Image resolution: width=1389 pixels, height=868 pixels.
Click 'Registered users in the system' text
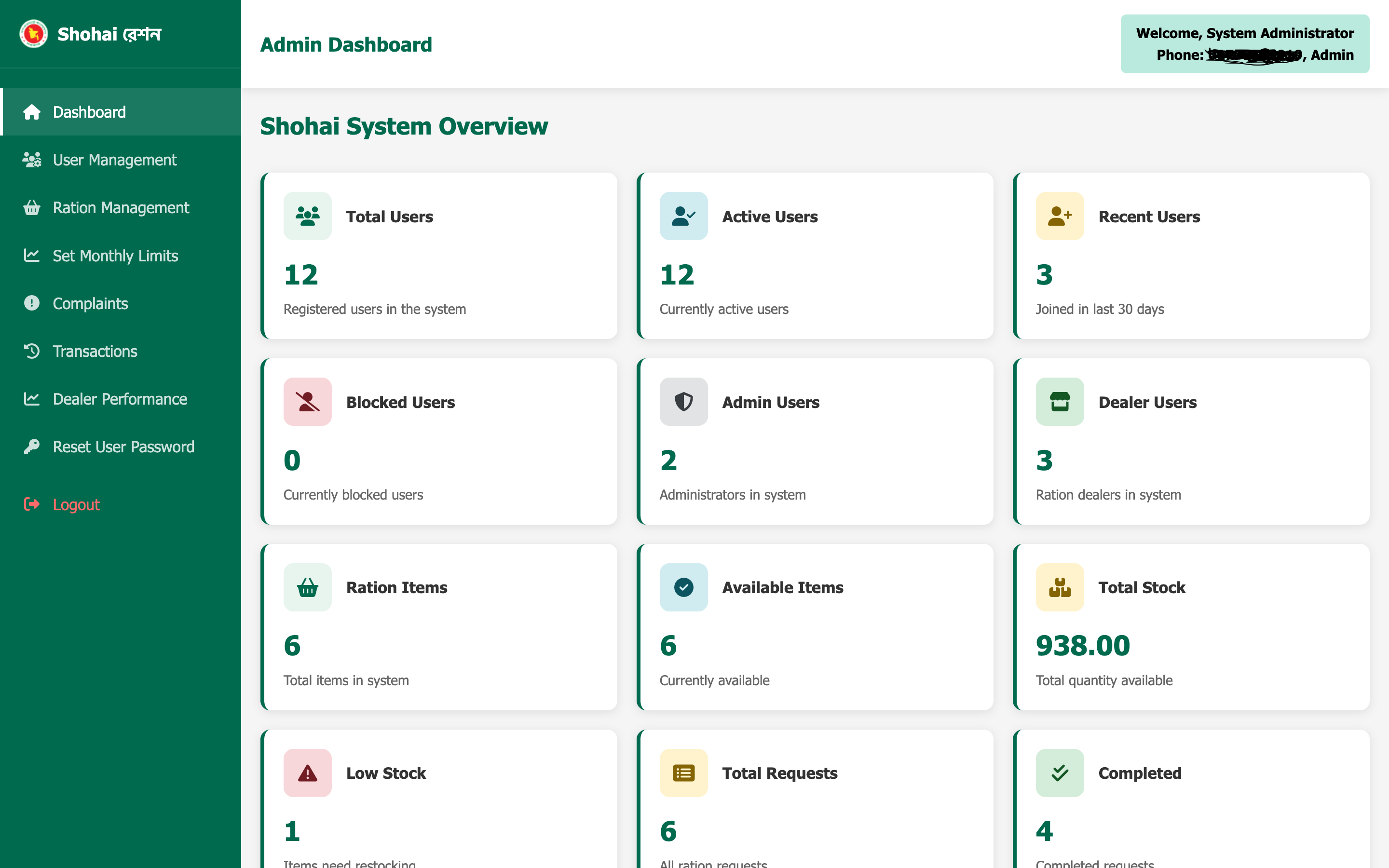[375, 309]
